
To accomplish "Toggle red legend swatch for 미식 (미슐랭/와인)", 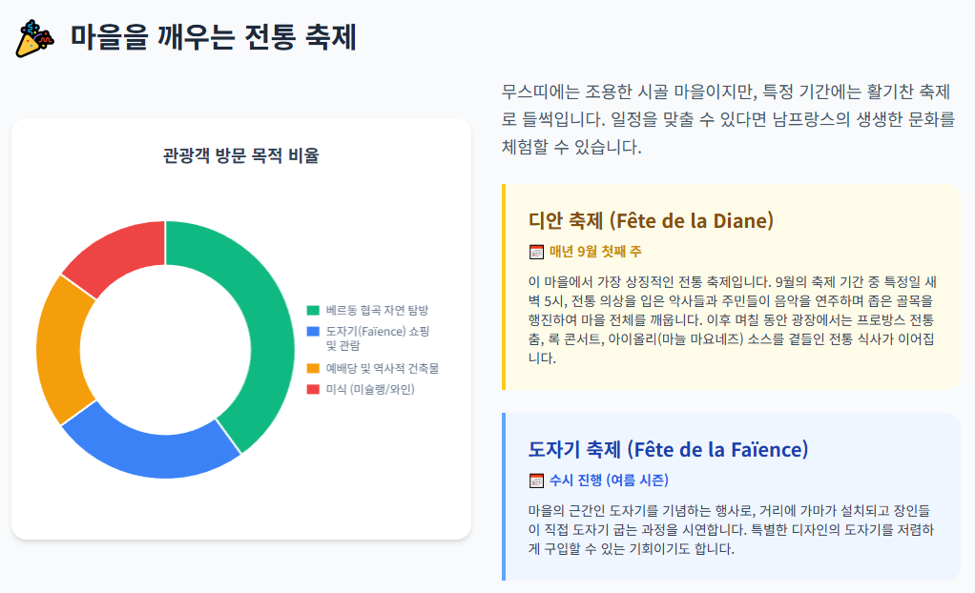I will (x=313, y=389).
